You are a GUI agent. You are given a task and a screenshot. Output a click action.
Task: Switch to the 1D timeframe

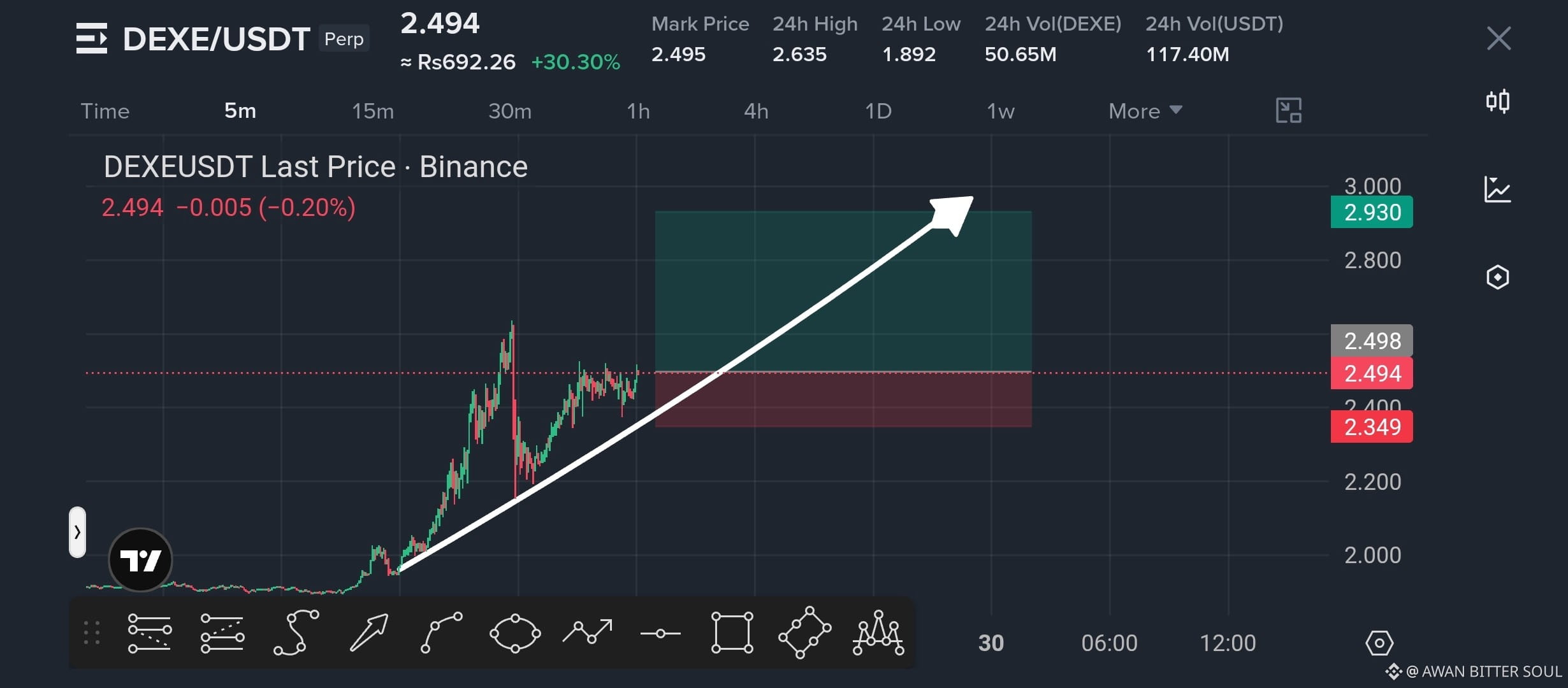coord(878,111)
